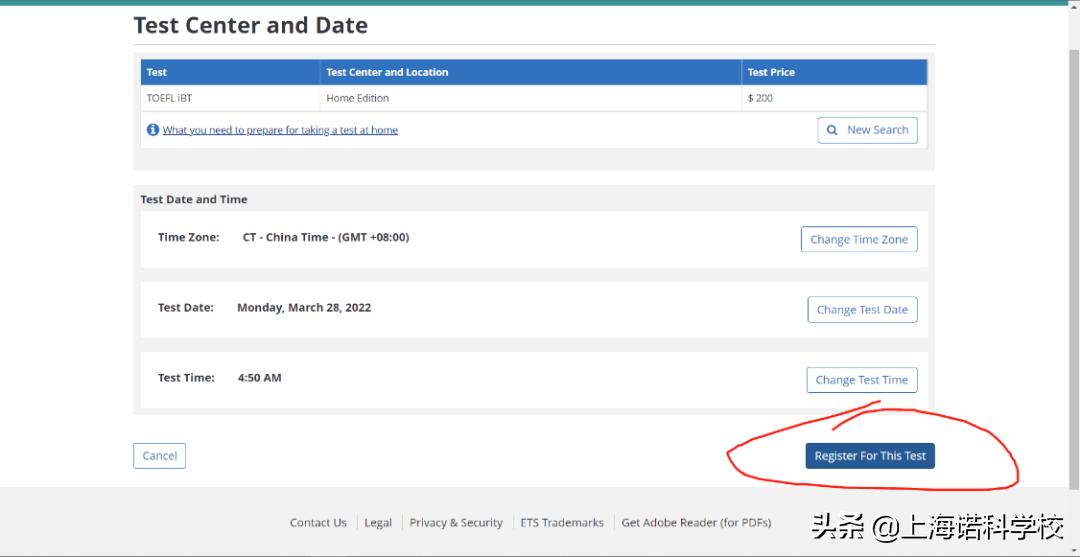Click the Cancel button

(x=160, y=456)
